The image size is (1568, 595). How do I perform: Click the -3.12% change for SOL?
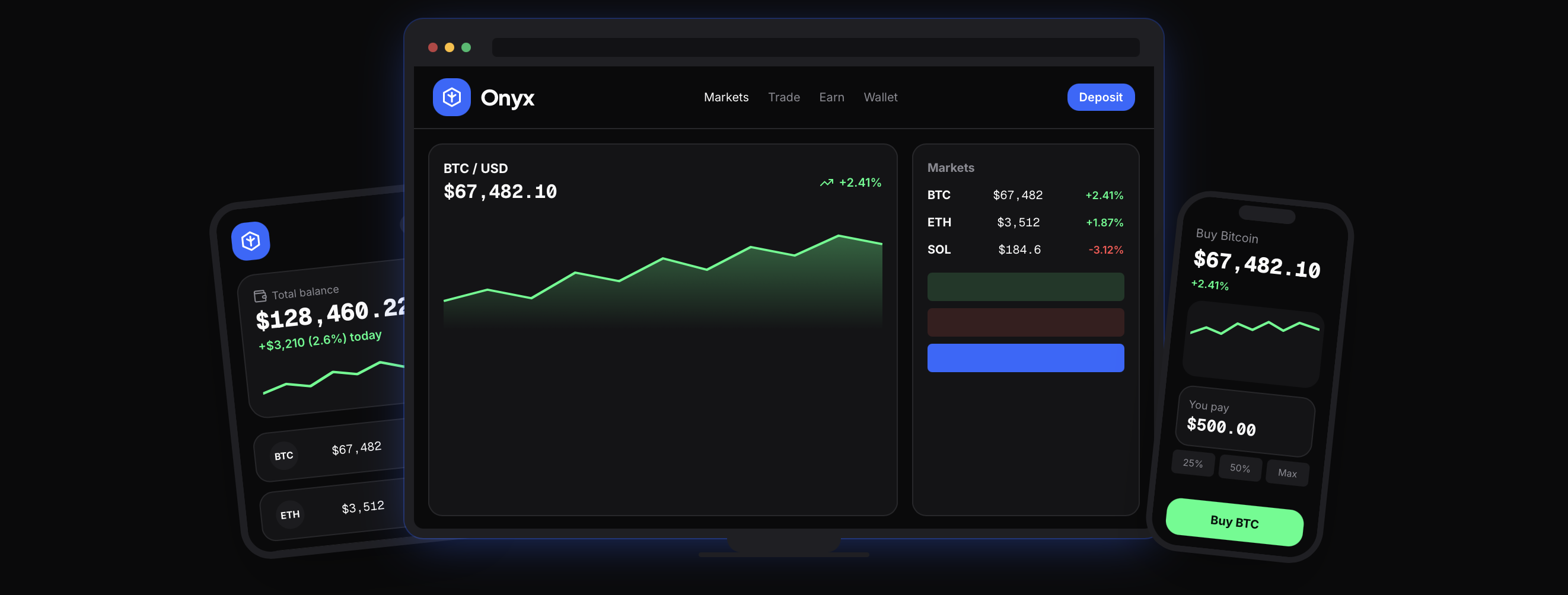tap(1105, 250)
